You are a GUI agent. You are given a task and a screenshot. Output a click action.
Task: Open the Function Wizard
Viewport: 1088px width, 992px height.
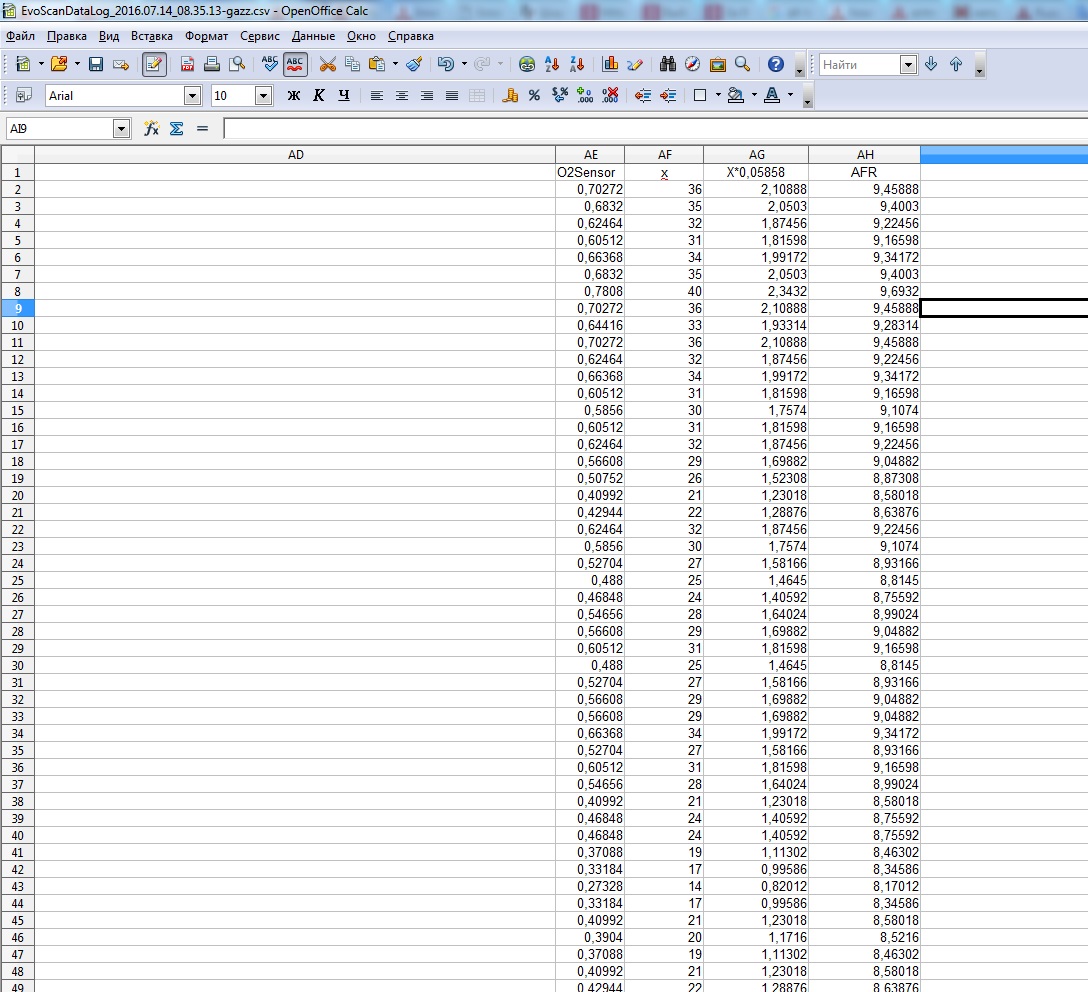(x=152, y=128)
